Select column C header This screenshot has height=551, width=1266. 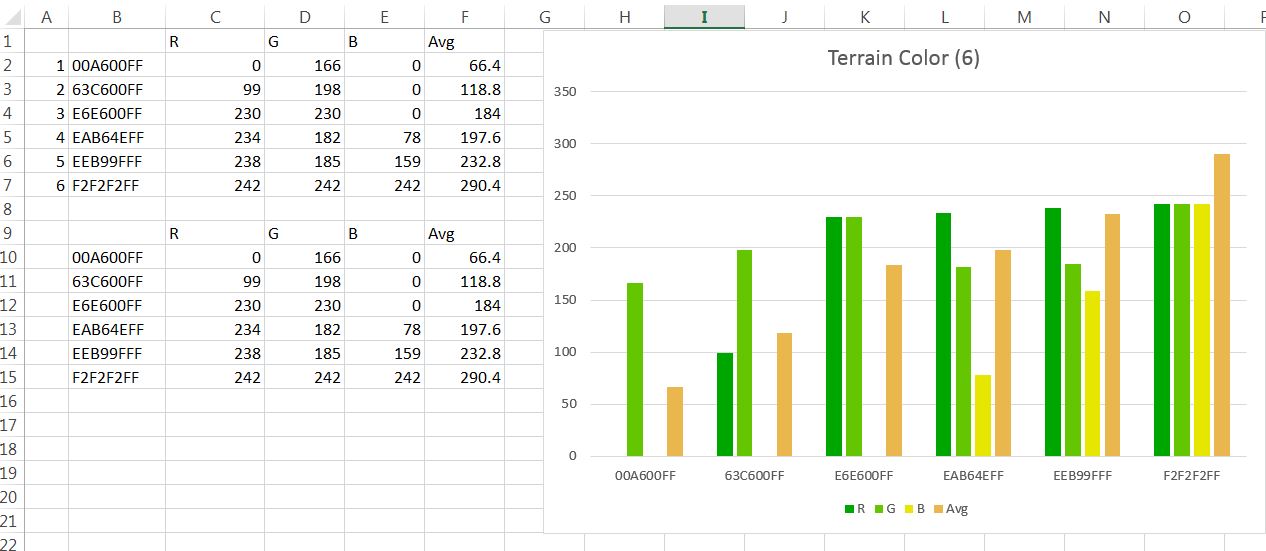pos(215,16)
